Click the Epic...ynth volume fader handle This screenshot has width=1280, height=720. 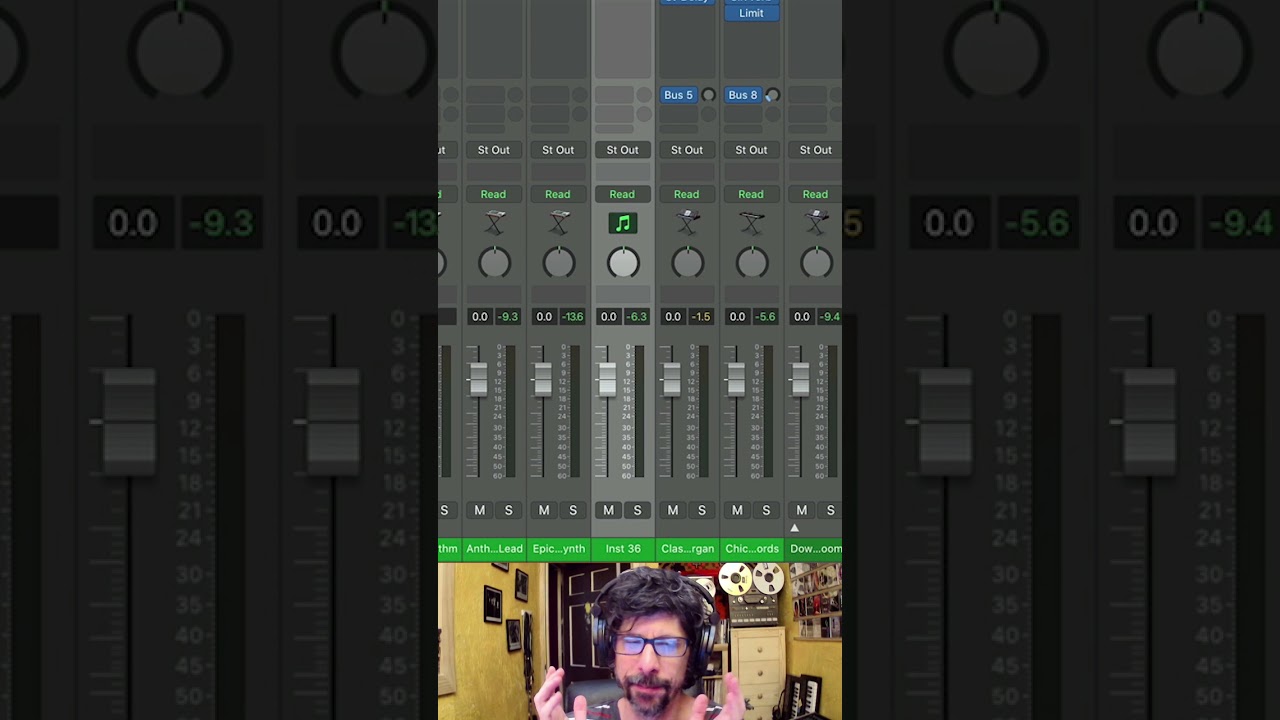pos(542,380)
